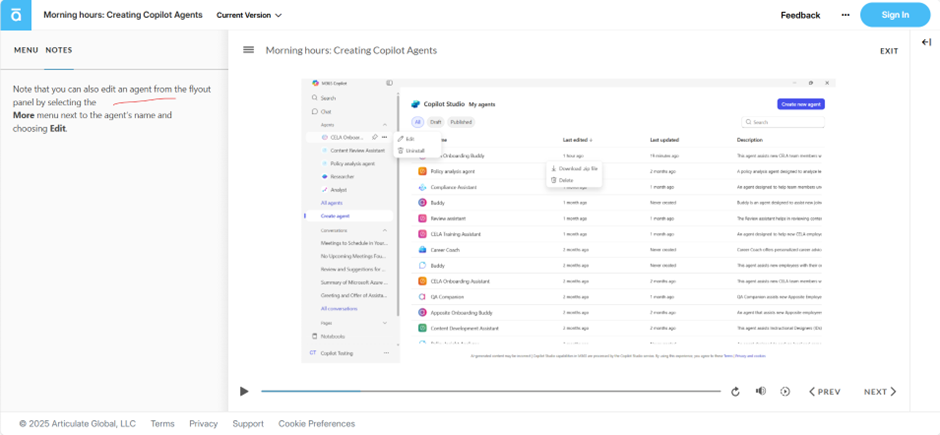940x435 pixels.
Task: Open the Terms link in the page footer
Action: point(162,424)
